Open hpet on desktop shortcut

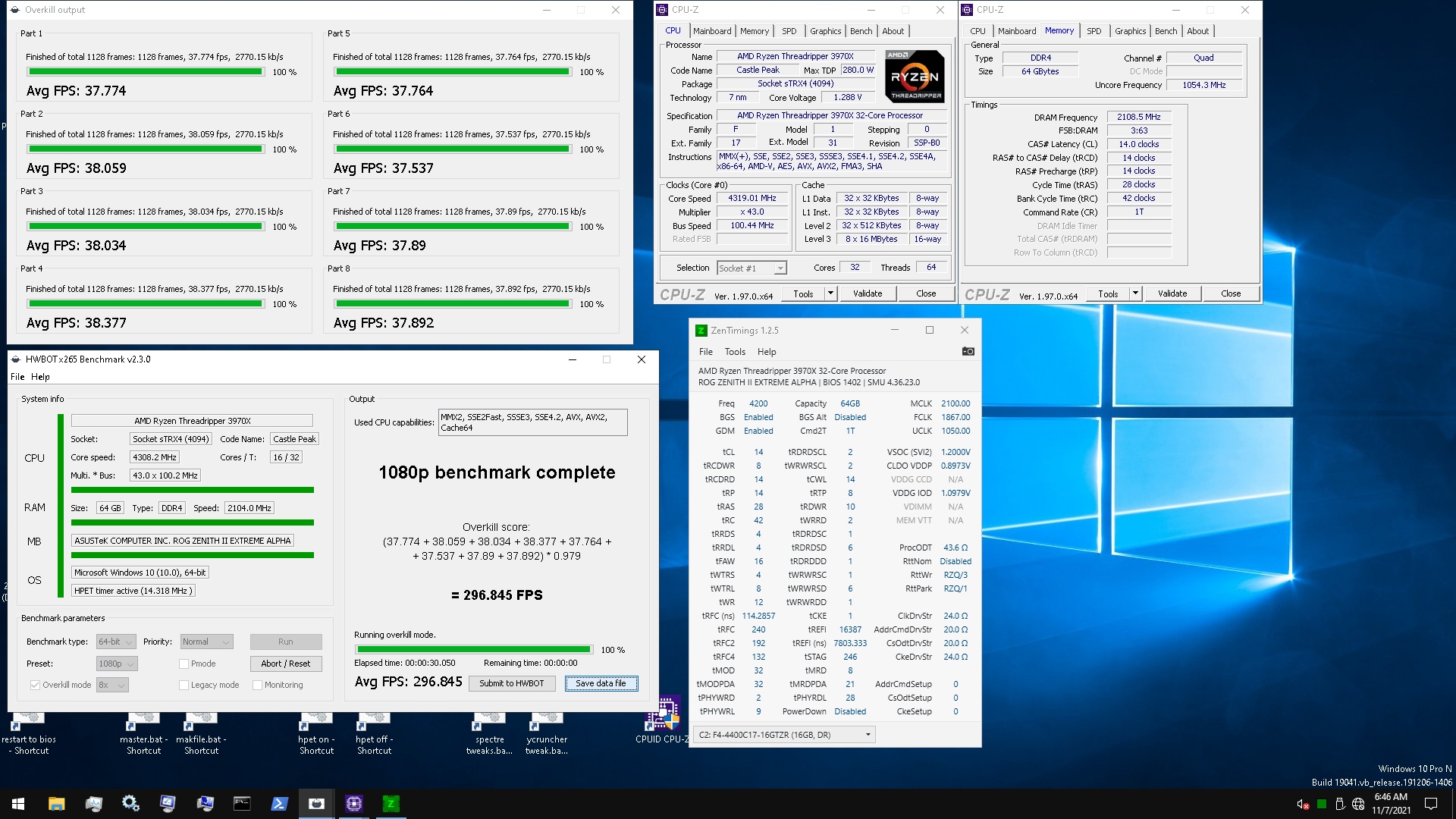pos(316,733)
